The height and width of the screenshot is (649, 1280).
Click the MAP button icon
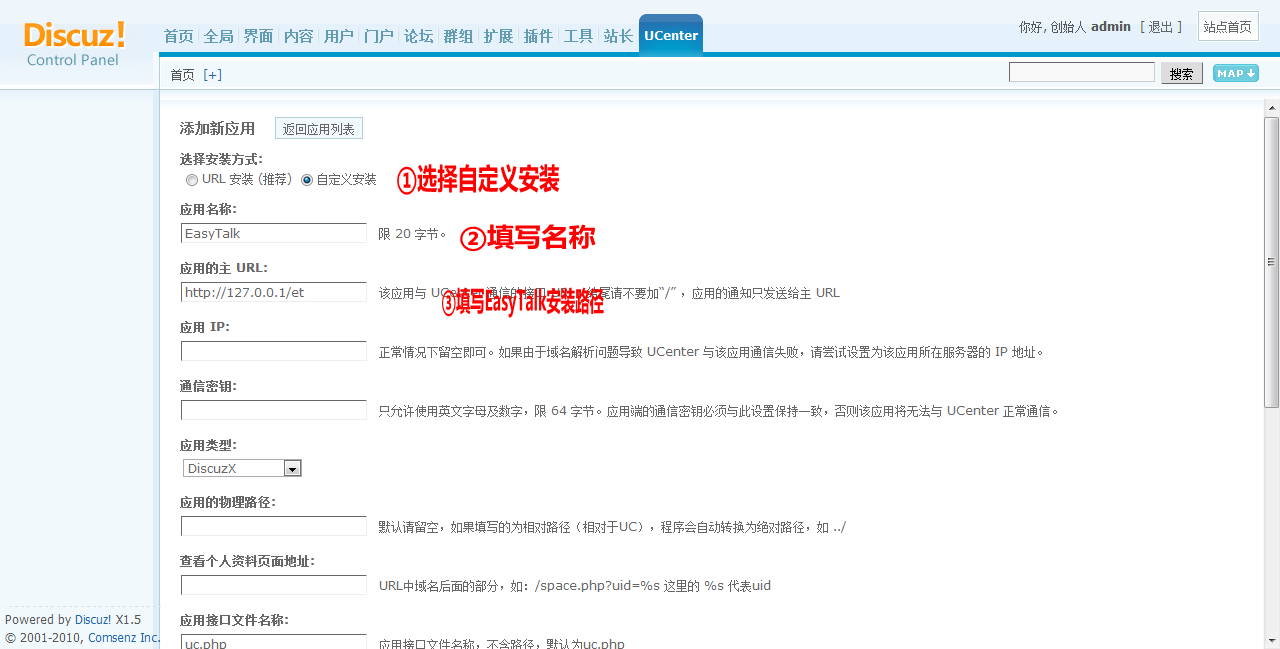[1236, 73]
